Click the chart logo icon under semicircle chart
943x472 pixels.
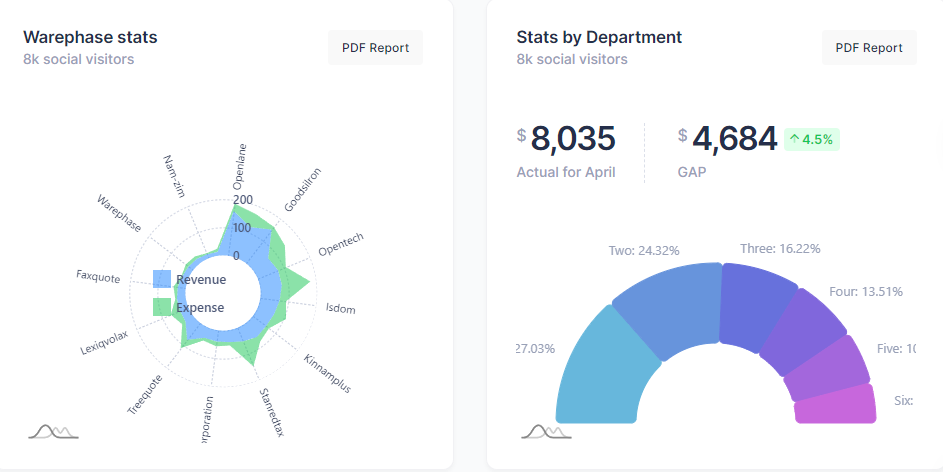pyautogui.click(x=546, y=431)
